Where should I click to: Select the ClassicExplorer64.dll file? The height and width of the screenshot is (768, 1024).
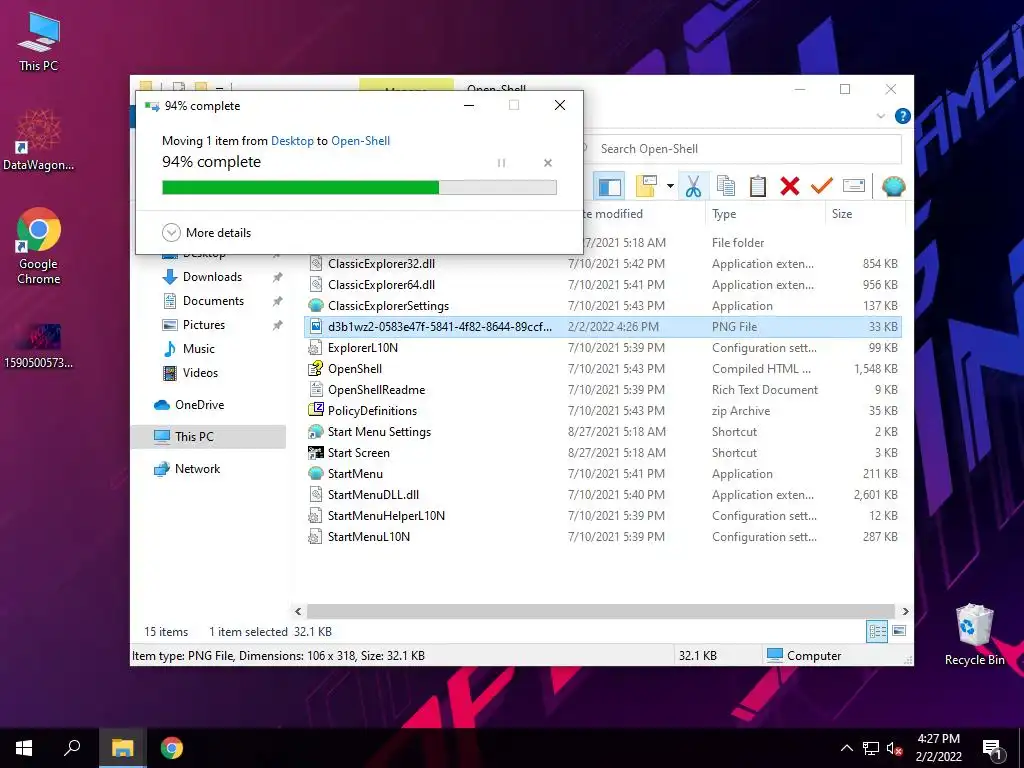pos(381,285)
